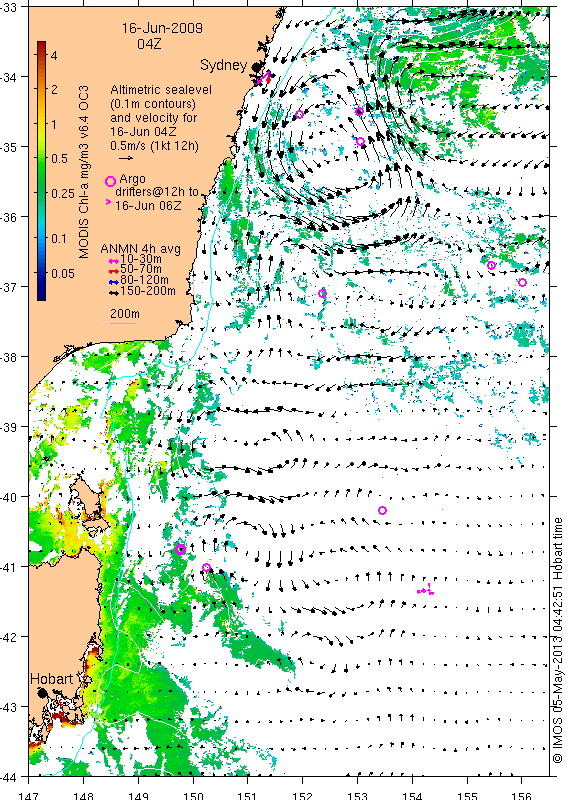Screen dimensions: 570x800
Task: Click the dark blue bottom of the colorbar
Action: coord(41,293)
